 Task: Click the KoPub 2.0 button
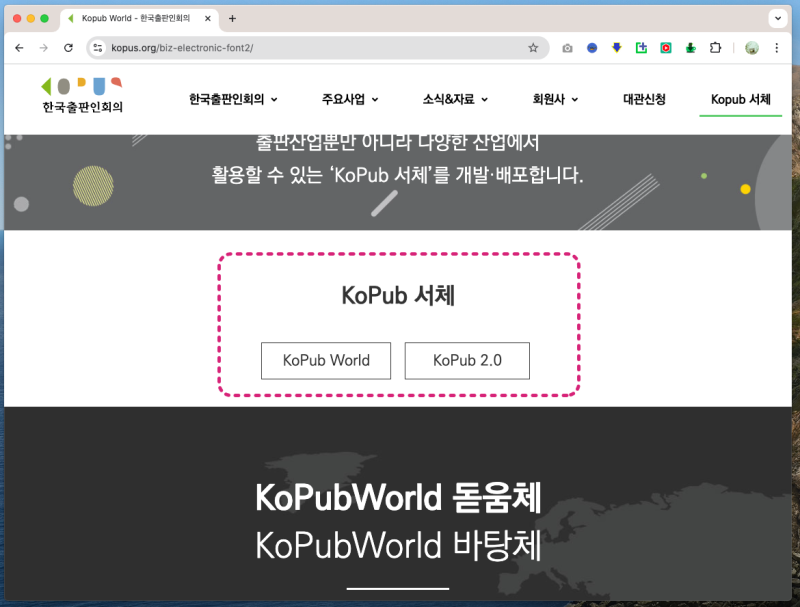pyautogui.click(x=467, y=361)
